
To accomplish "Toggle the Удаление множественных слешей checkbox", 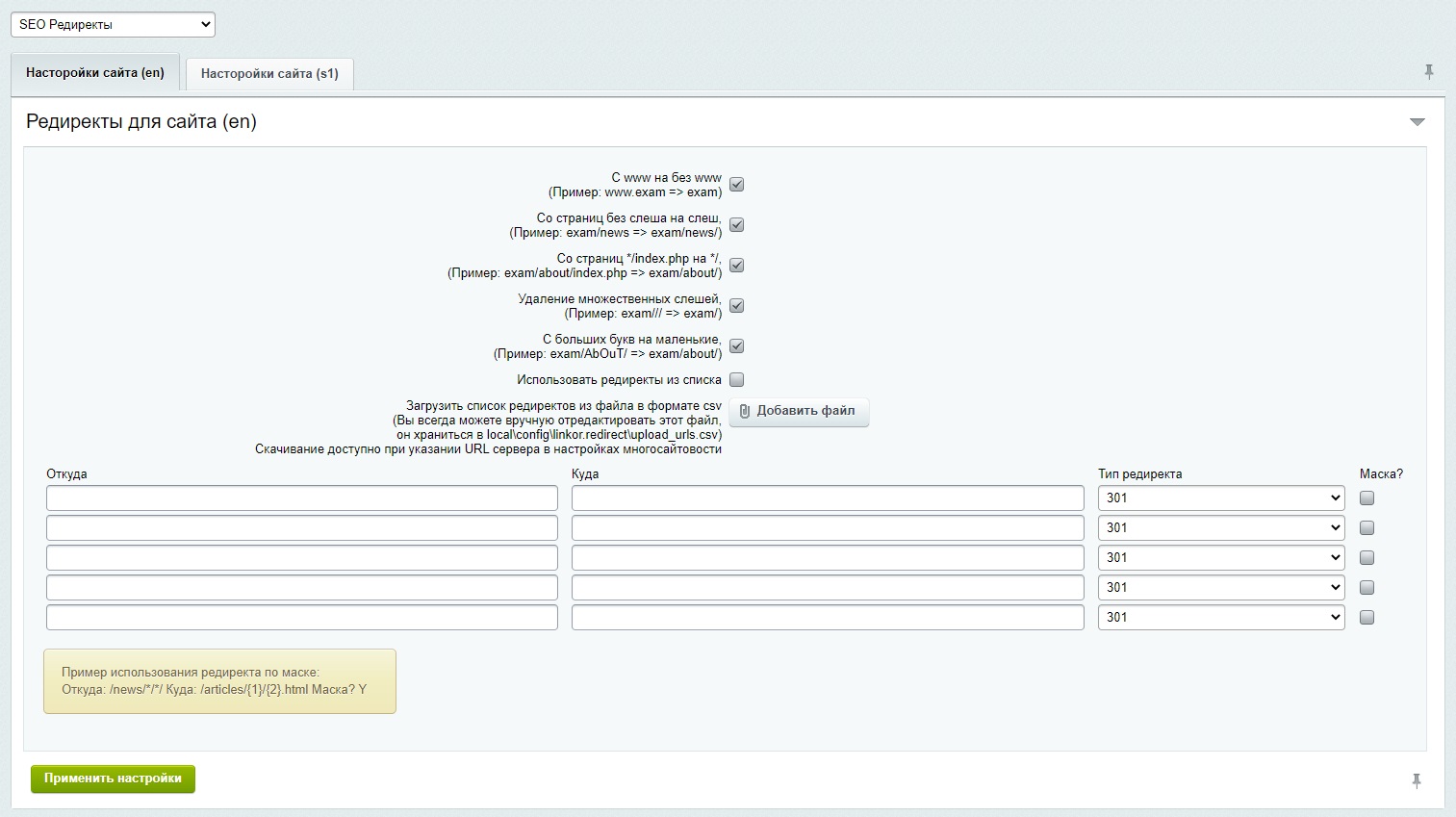I will coord(737,305).
